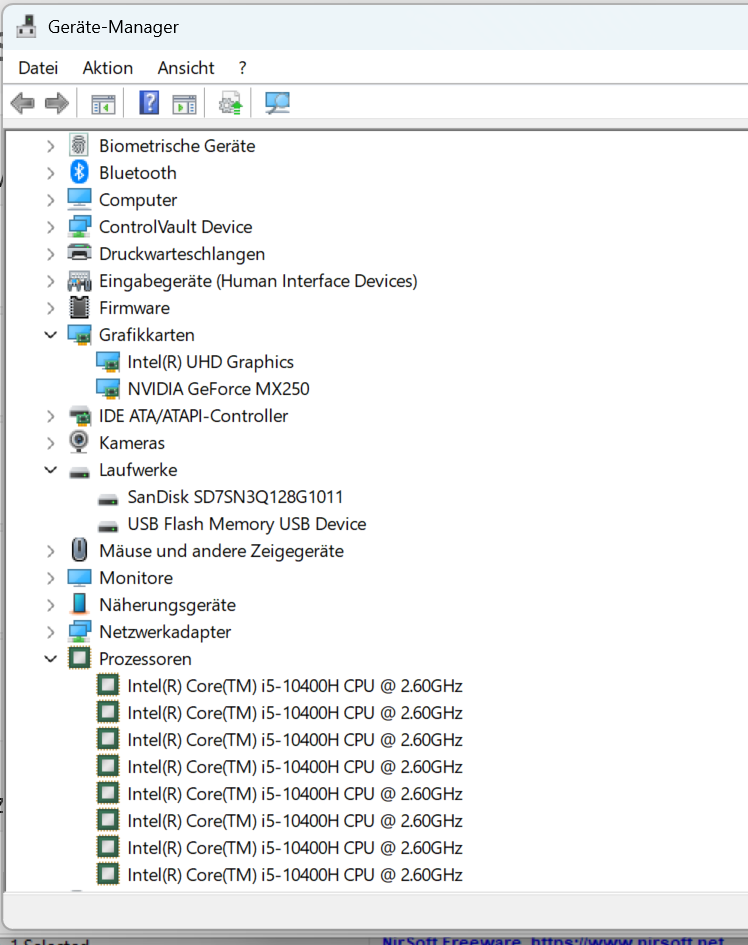Expand the Firmware node chevron
The height and width of the screenshot is (945, 748).
point(51,308)
